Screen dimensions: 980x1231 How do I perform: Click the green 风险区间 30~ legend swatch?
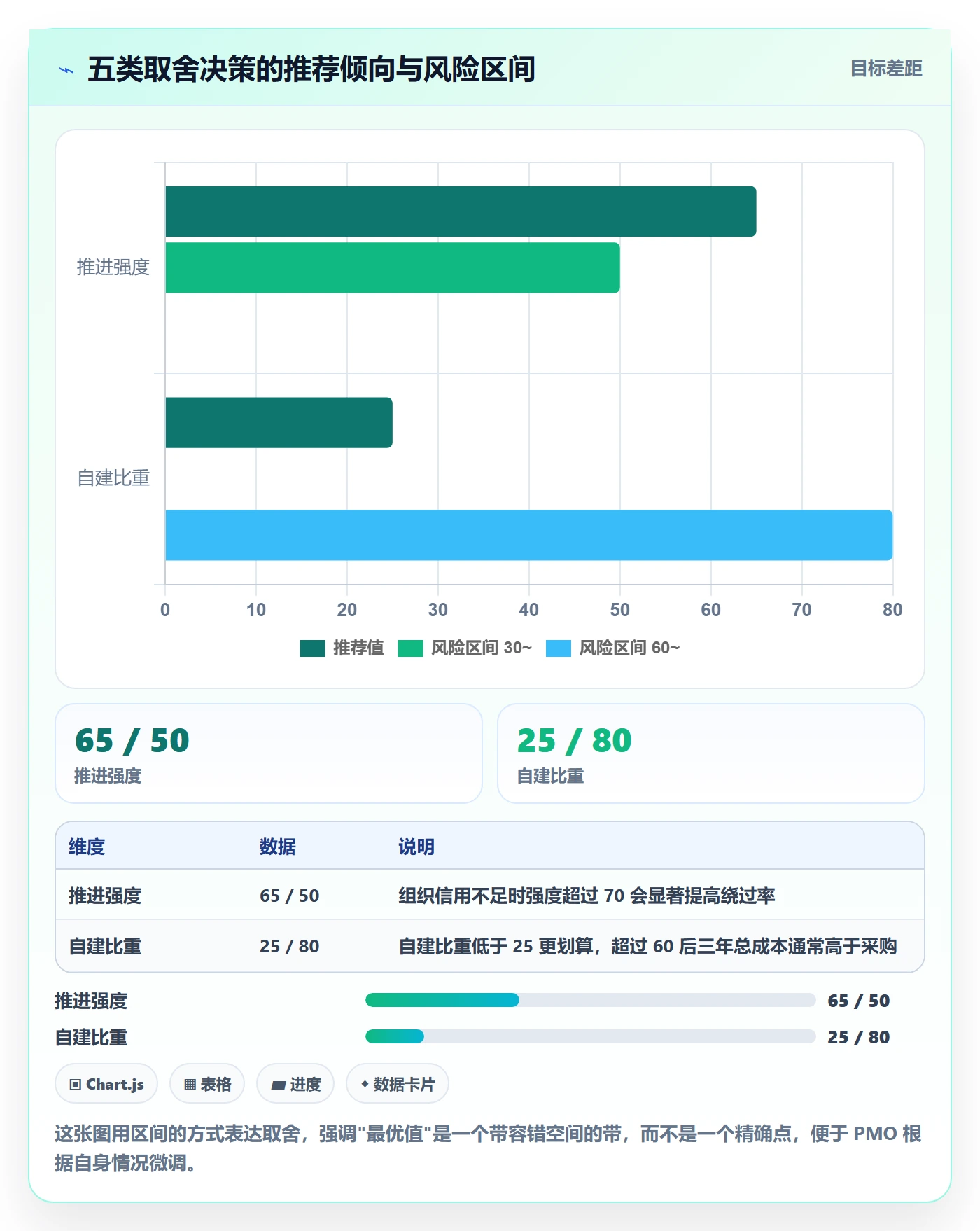point(410,648)
